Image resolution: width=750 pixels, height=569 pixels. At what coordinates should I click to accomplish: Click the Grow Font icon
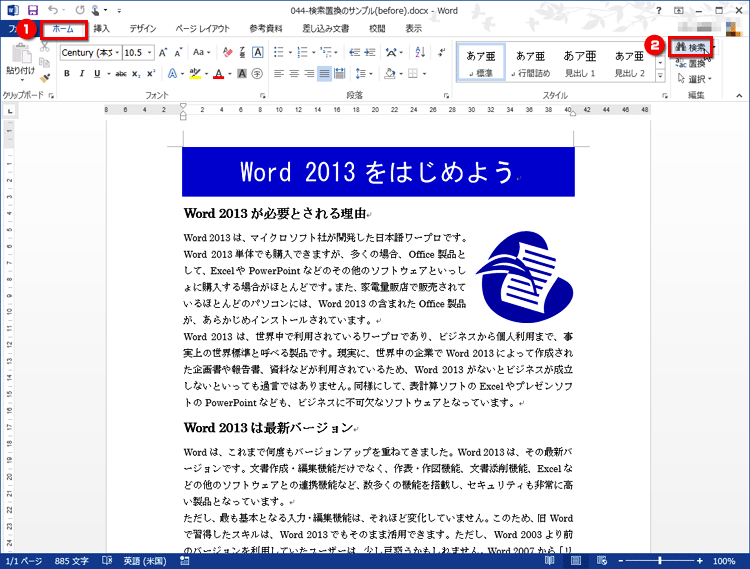pyautogui.click(x=163, y=53)
